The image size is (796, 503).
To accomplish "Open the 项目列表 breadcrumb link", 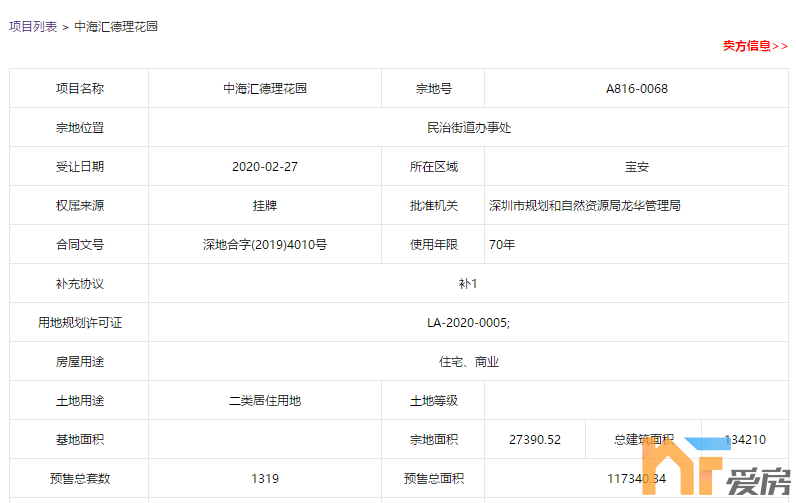I will 33,26.
